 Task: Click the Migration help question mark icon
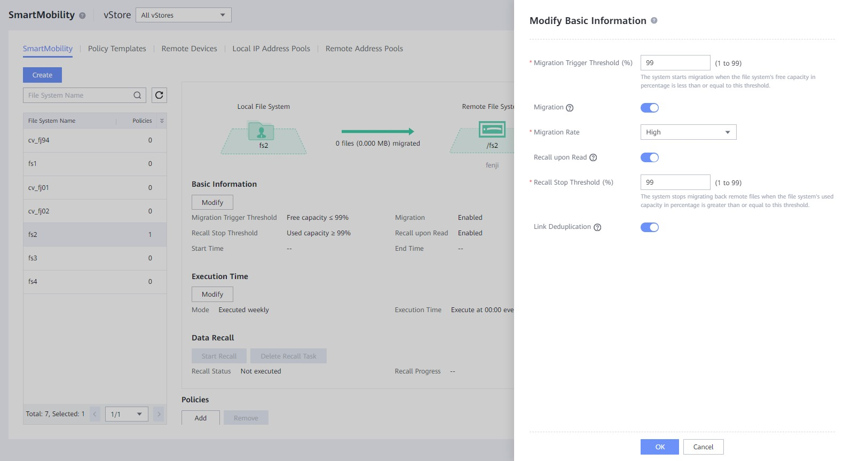[x=570, y=108]
